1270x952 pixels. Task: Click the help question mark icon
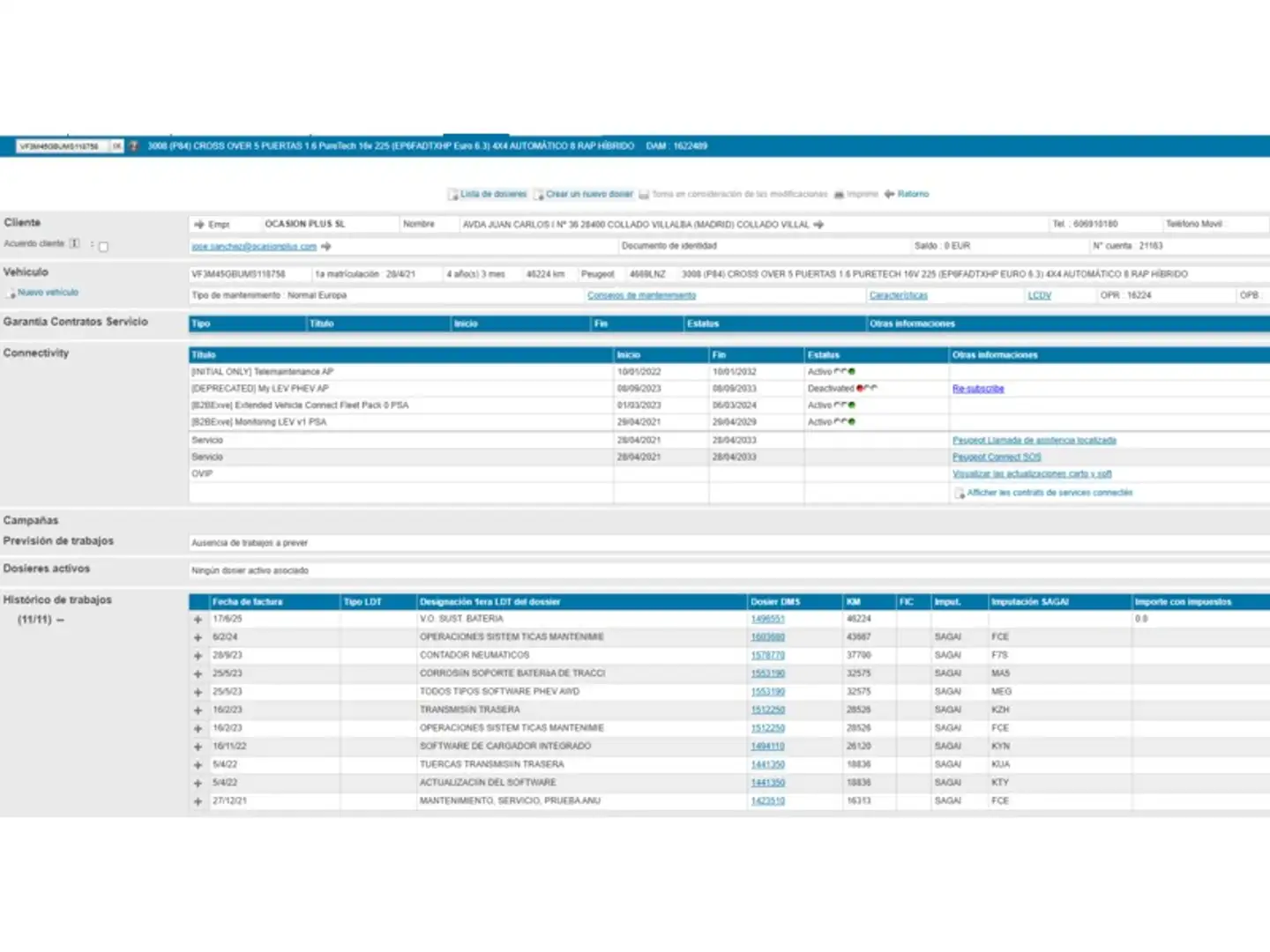tap(134, 146)
